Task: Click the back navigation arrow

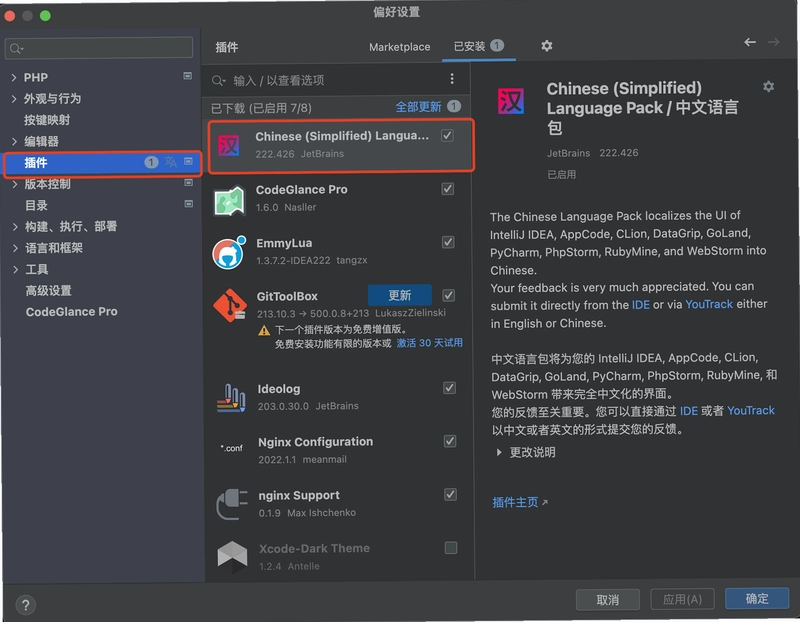Action: [x=749, y=42]
